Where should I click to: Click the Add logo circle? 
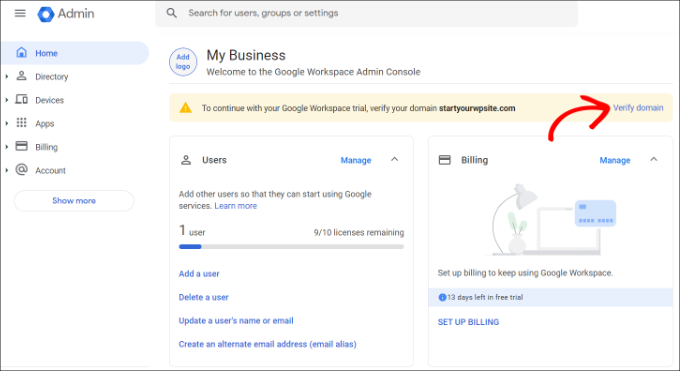coord(183,62)
